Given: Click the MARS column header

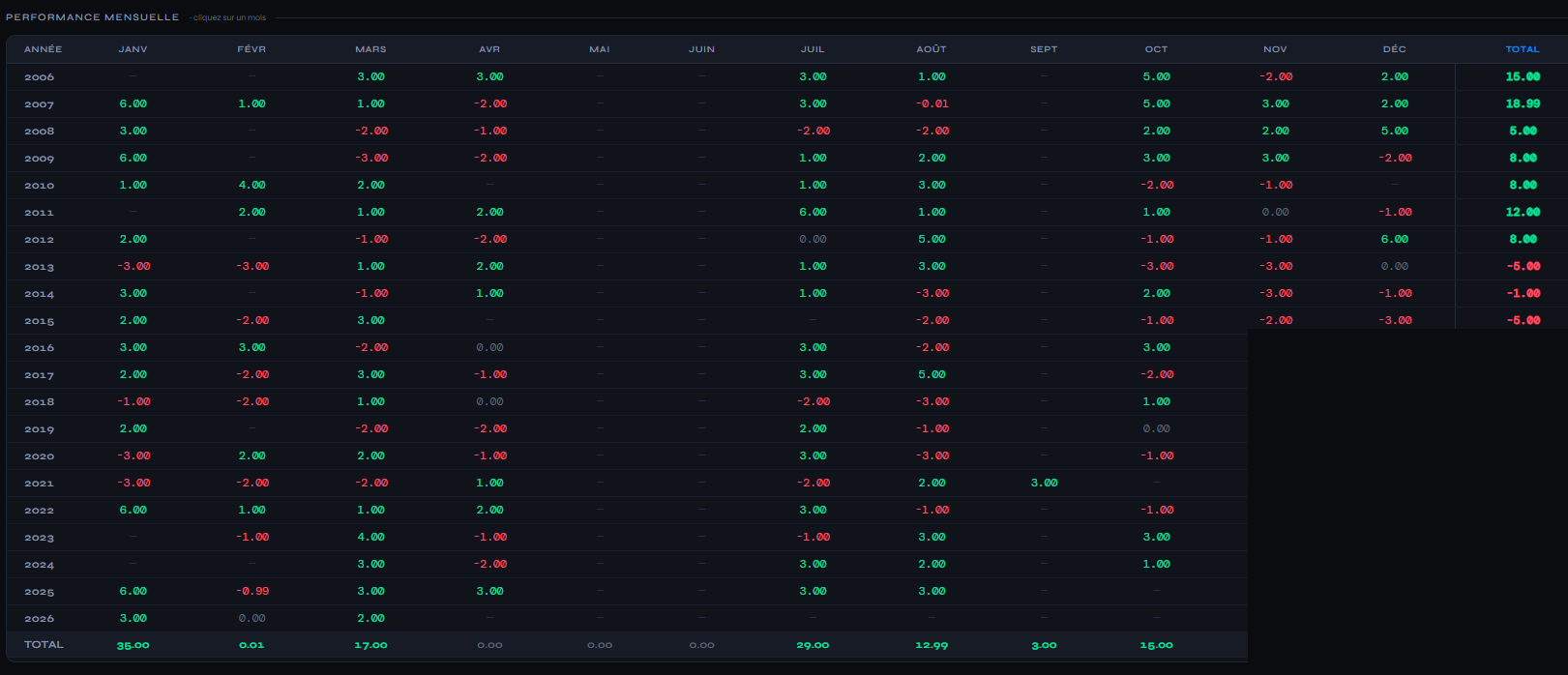Looking at the screenshot, I should pos(370,49).
